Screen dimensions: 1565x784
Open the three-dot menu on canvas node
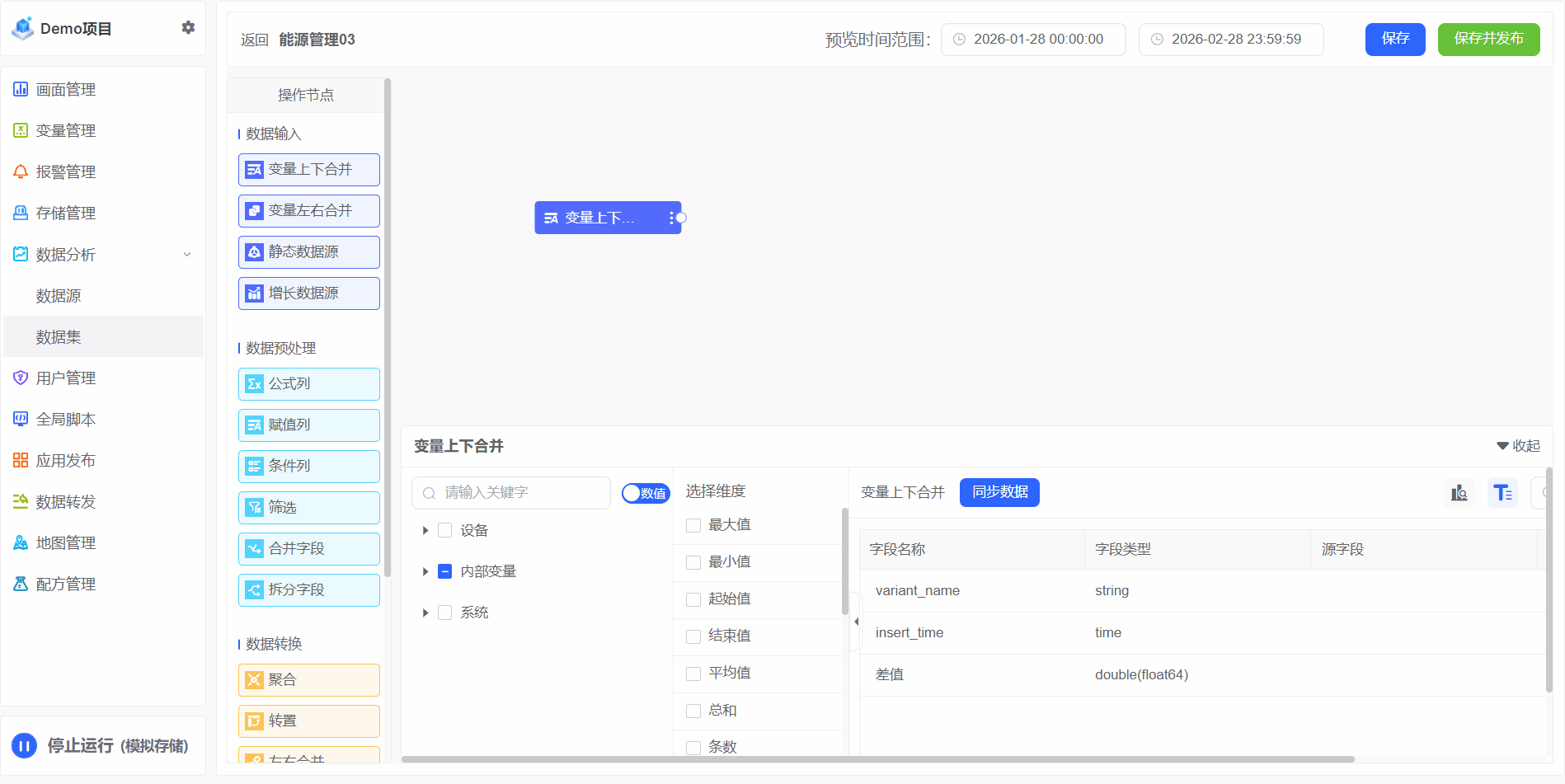671,218
